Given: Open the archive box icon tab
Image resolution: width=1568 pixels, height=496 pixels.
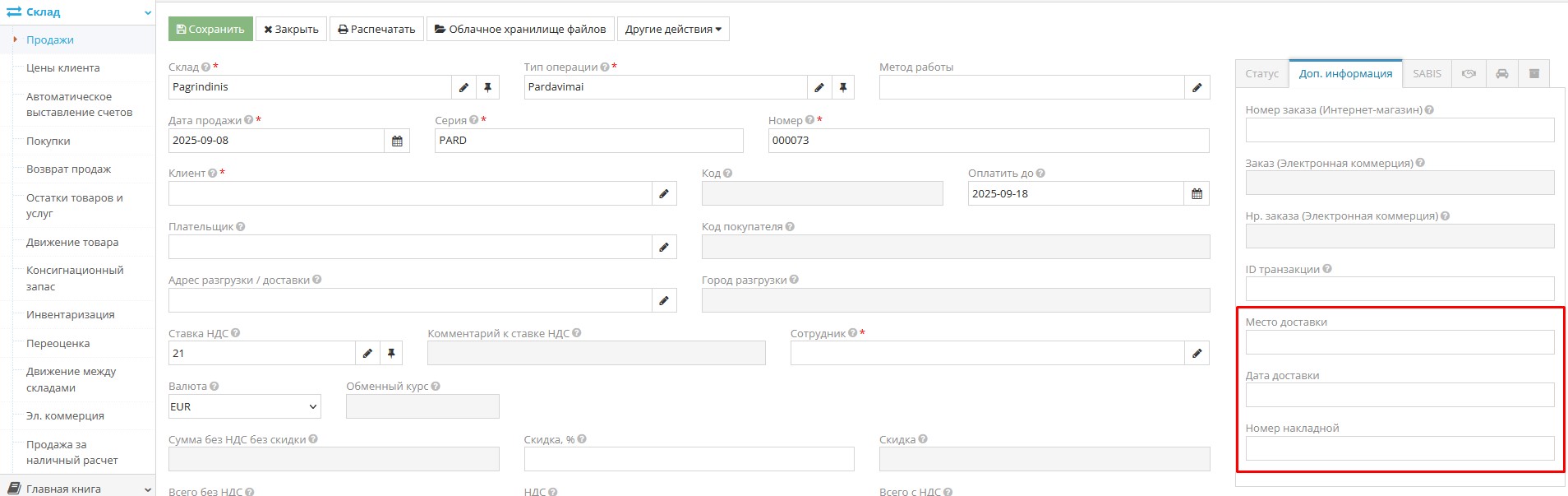Looking at the screenshot, I should coord(1533,74).
